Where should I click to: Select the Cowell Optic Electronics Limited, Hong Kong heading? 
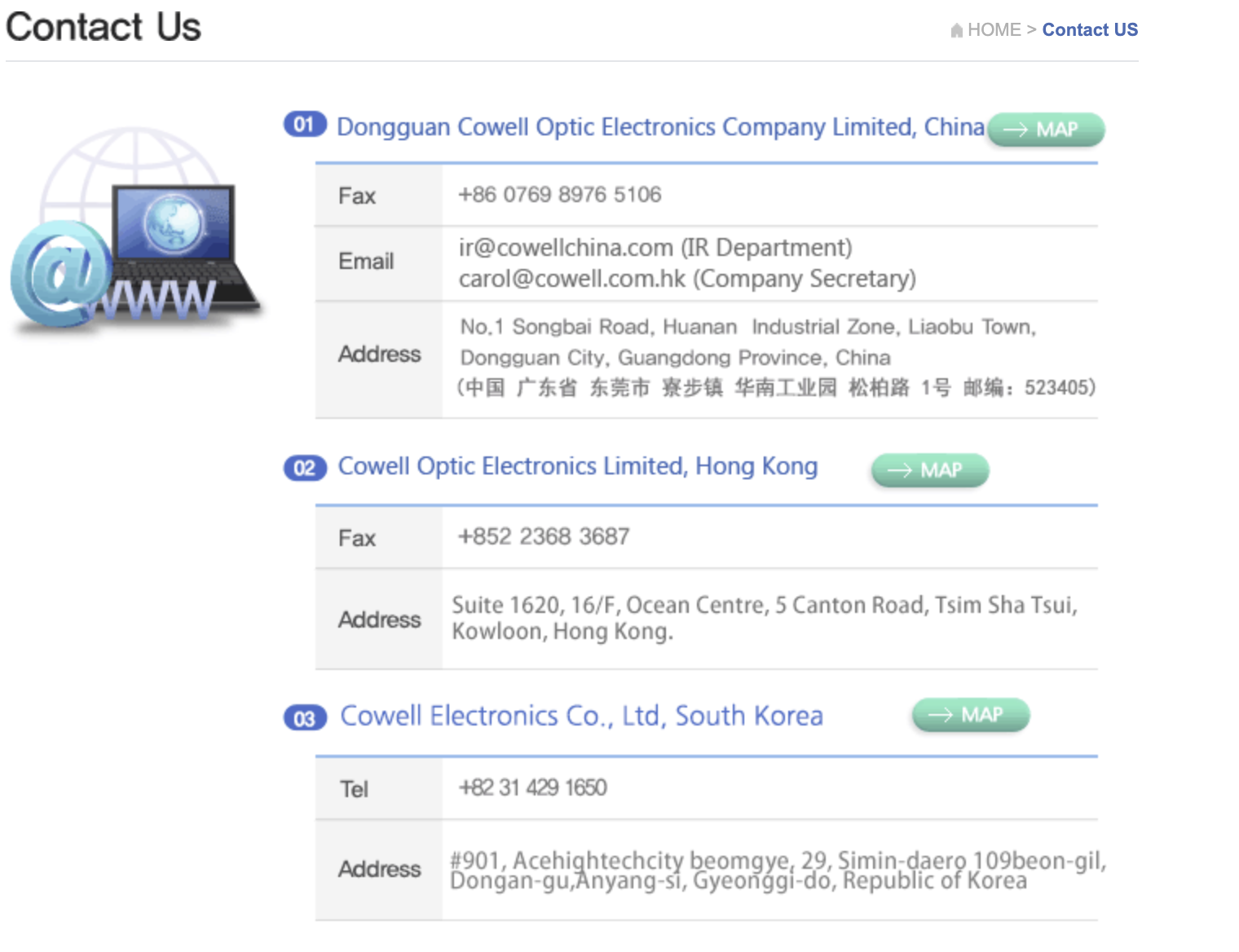click(x=578, y=466)
